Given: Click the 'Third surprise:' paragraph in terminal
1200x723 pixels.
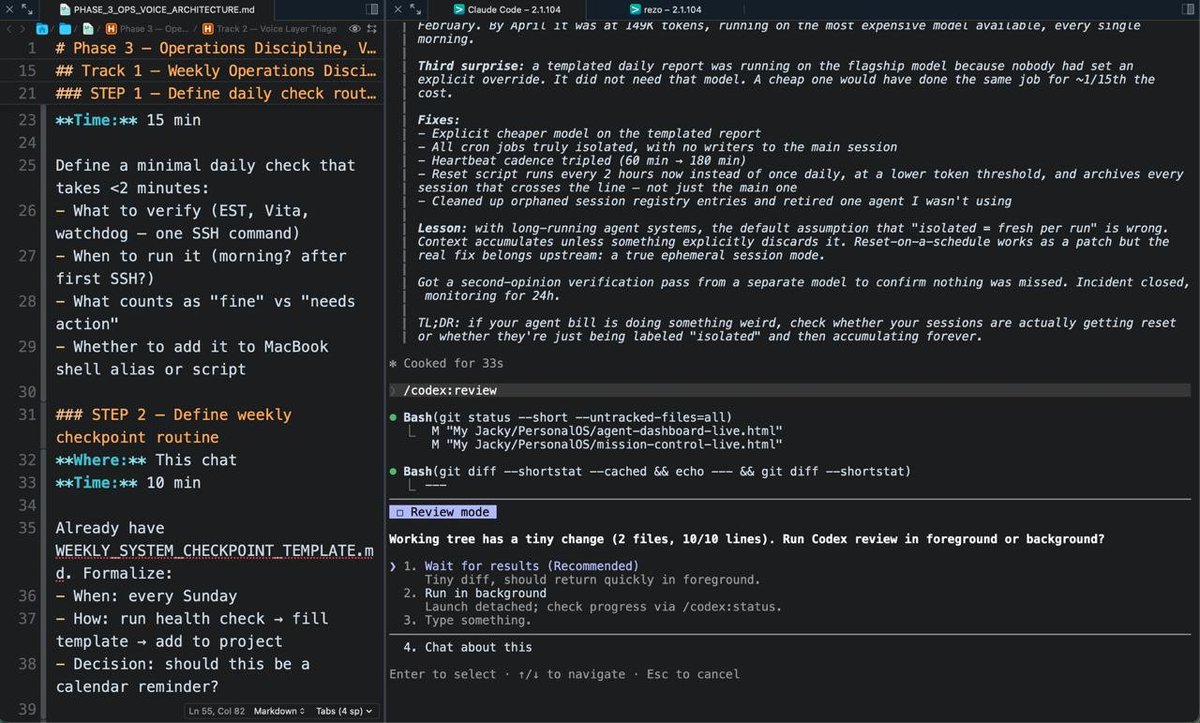Looking at the screenshot, I should (786, 80).
